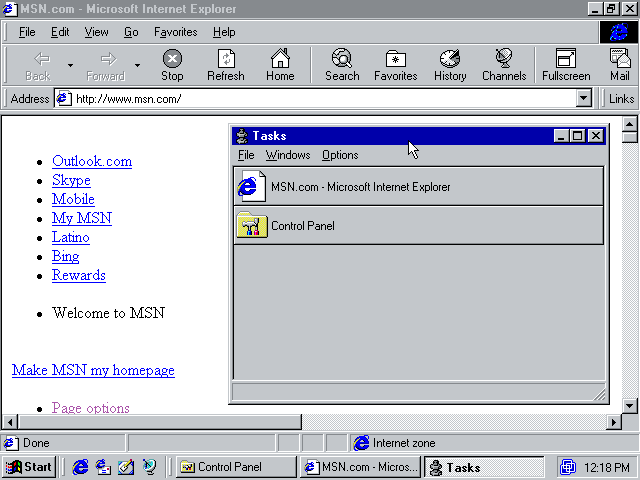Click the Internet zone status icon

tap(361, 443)
